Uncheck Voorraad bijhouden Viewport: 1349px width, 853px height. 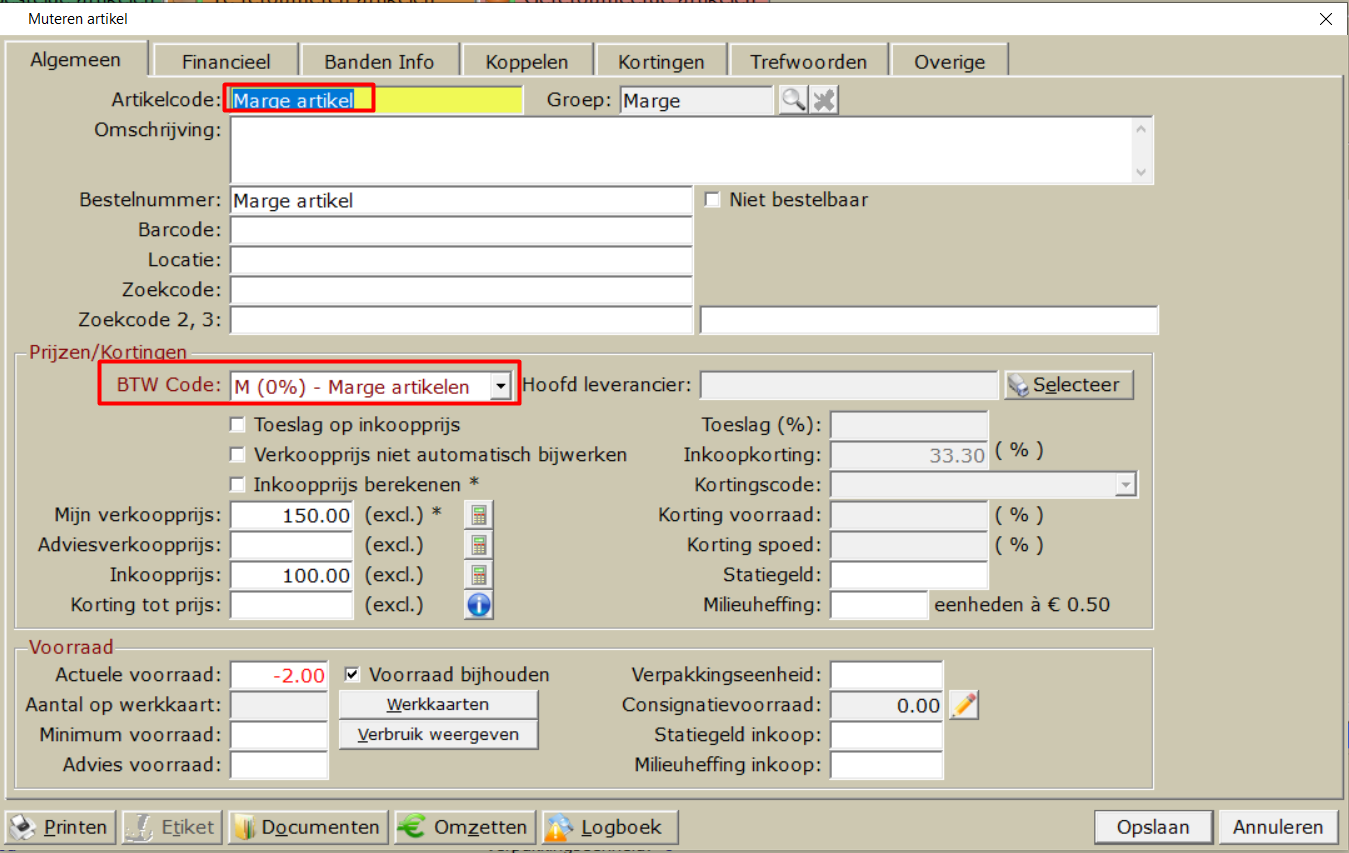[x=351, y=675]
